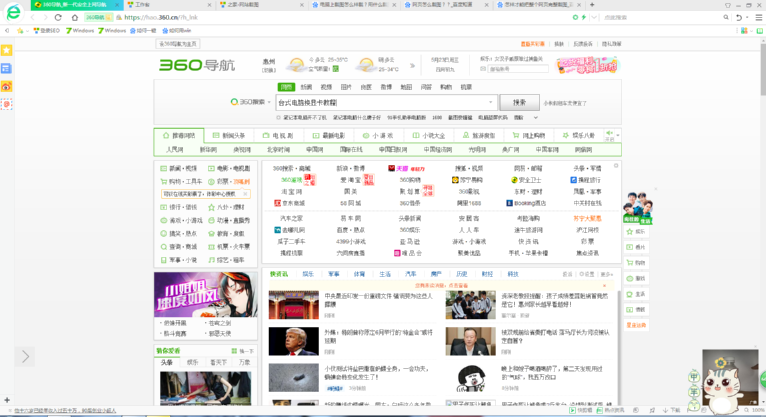Expand the weather forecast arrow
The image size is (766, 417).
412,66
